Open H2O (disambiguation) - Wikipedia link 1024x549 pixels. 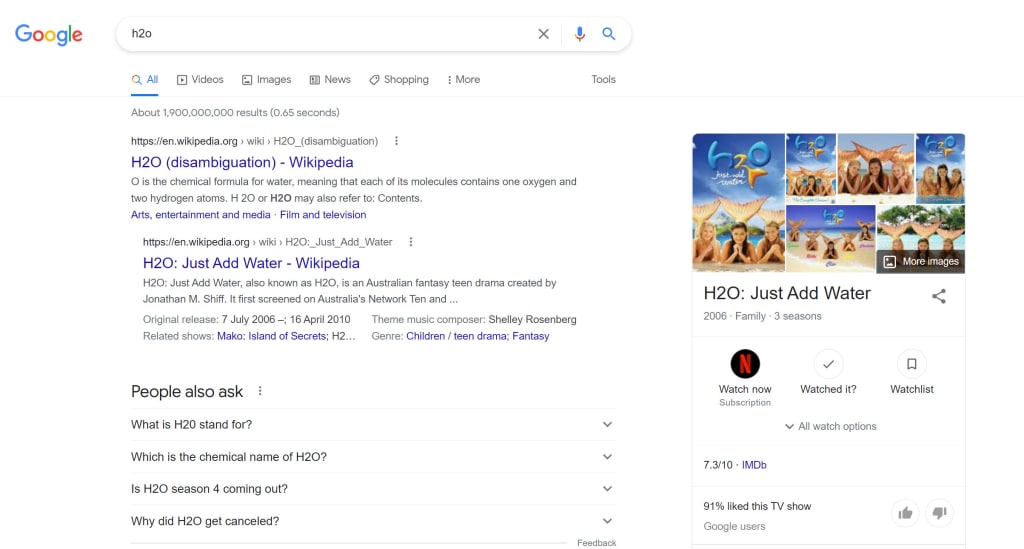click(242, 163)
